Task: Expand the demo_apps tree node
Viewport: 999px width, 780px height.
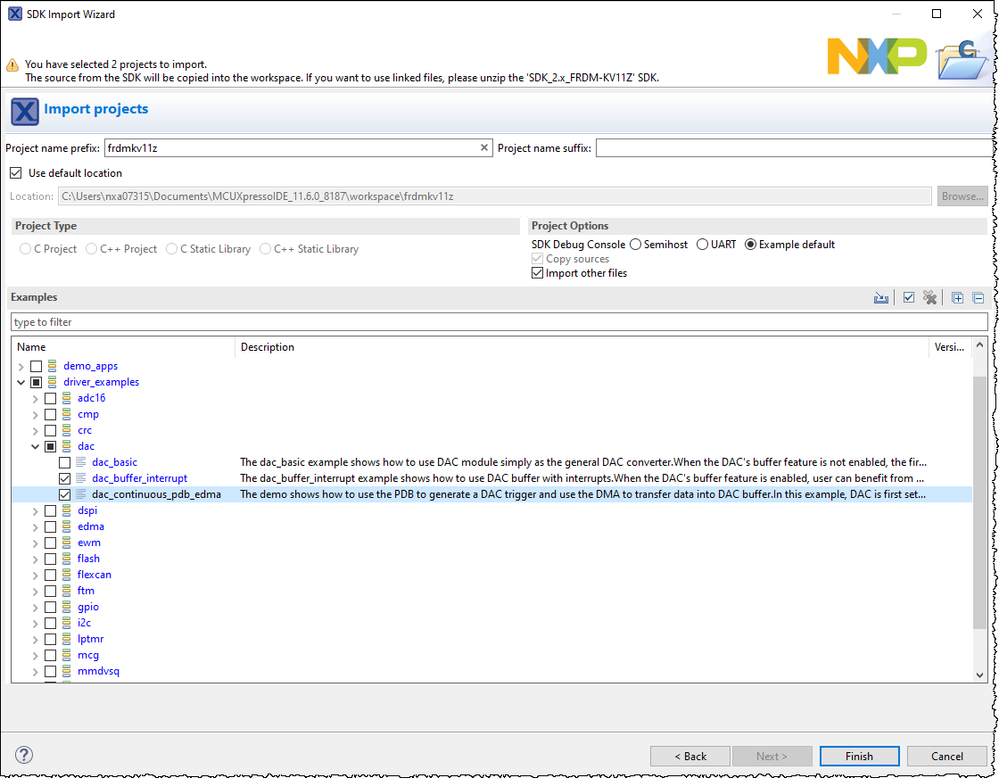Action: pos(21,366)
